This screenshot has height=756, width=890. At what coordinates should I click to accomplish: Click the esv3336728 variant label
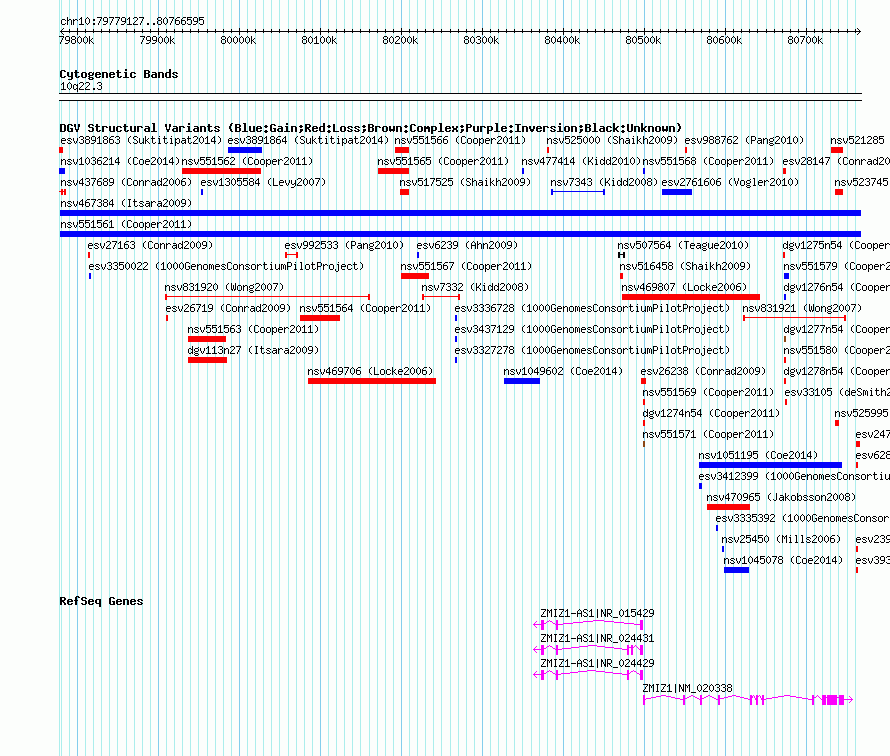(592, 308)
